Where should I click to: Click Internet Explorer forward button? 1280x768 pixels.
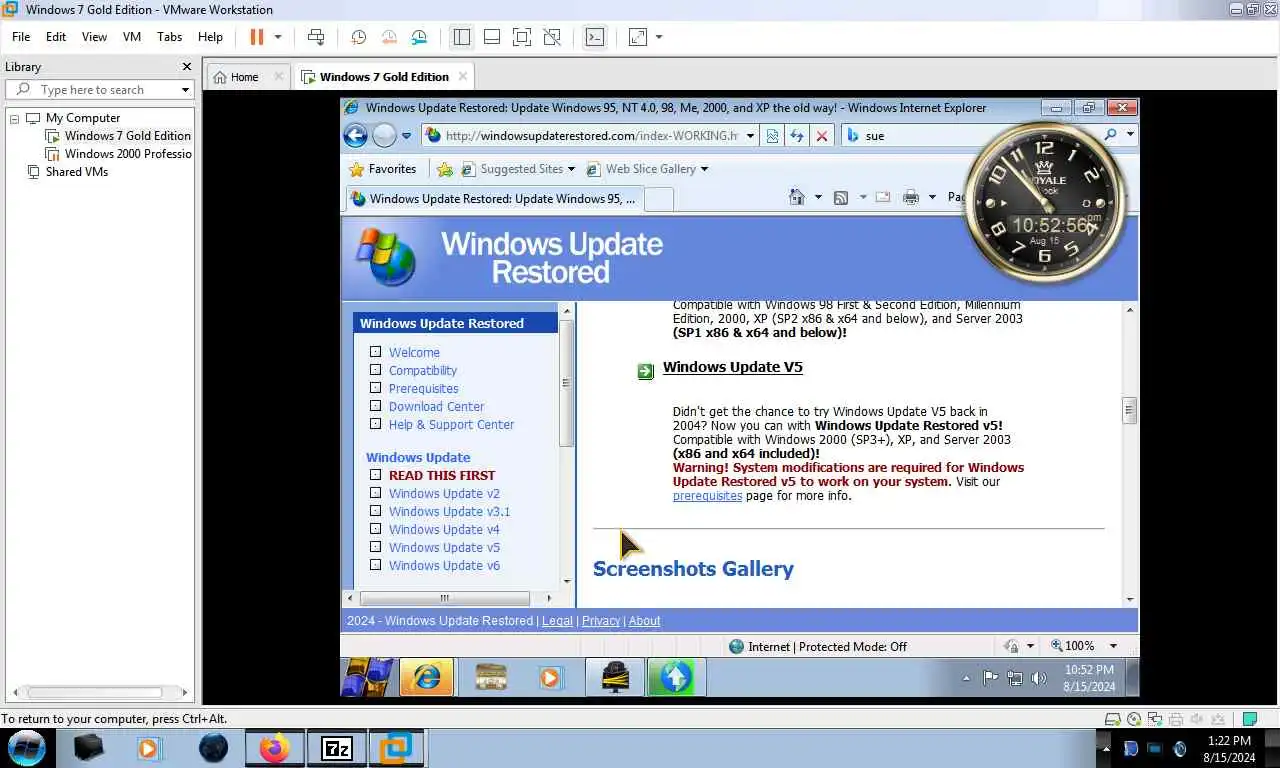tap(384, 135)
